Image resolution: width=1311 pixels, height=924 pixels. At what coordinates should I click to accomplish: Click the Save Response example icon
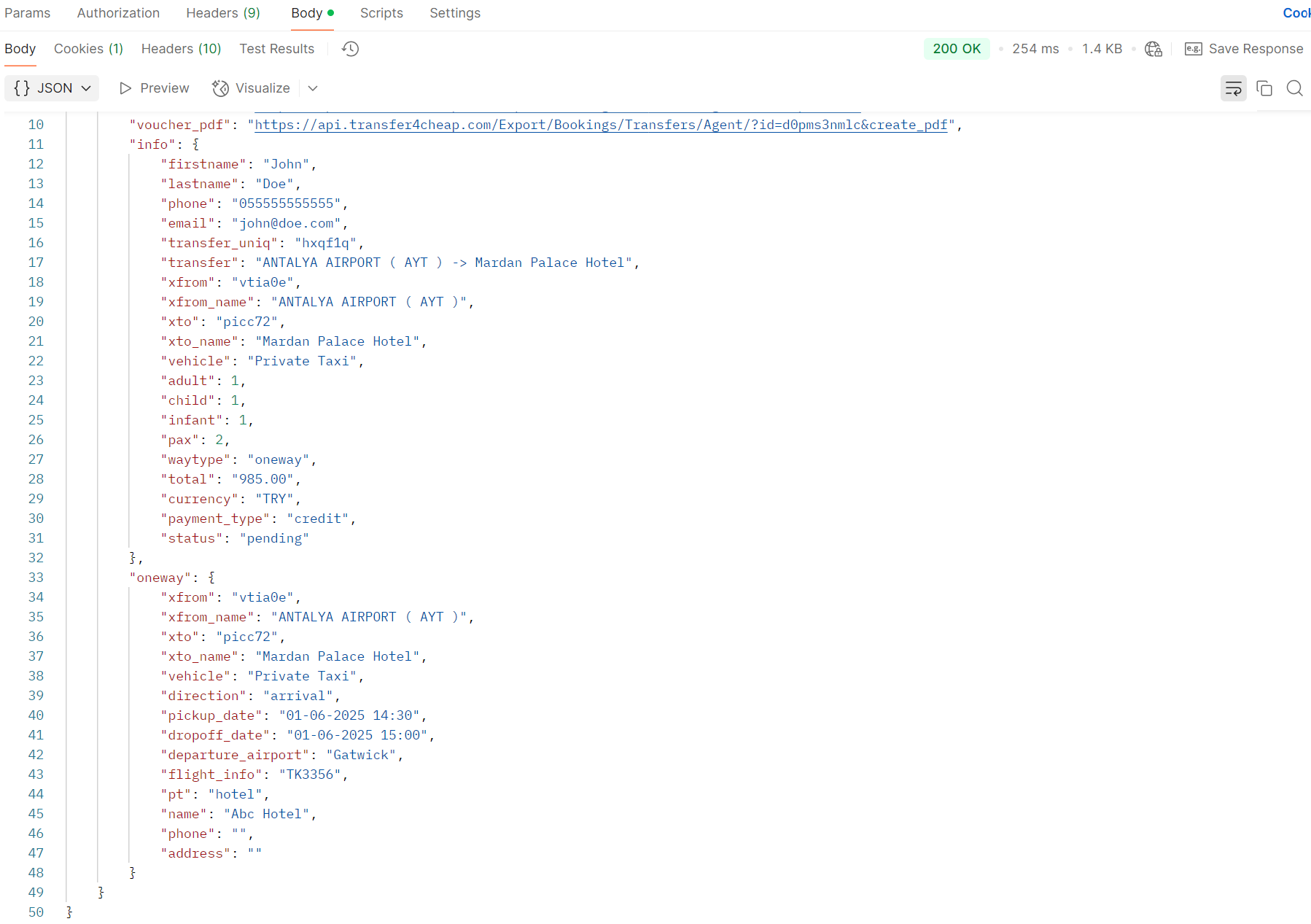[x=1193, y=49]
